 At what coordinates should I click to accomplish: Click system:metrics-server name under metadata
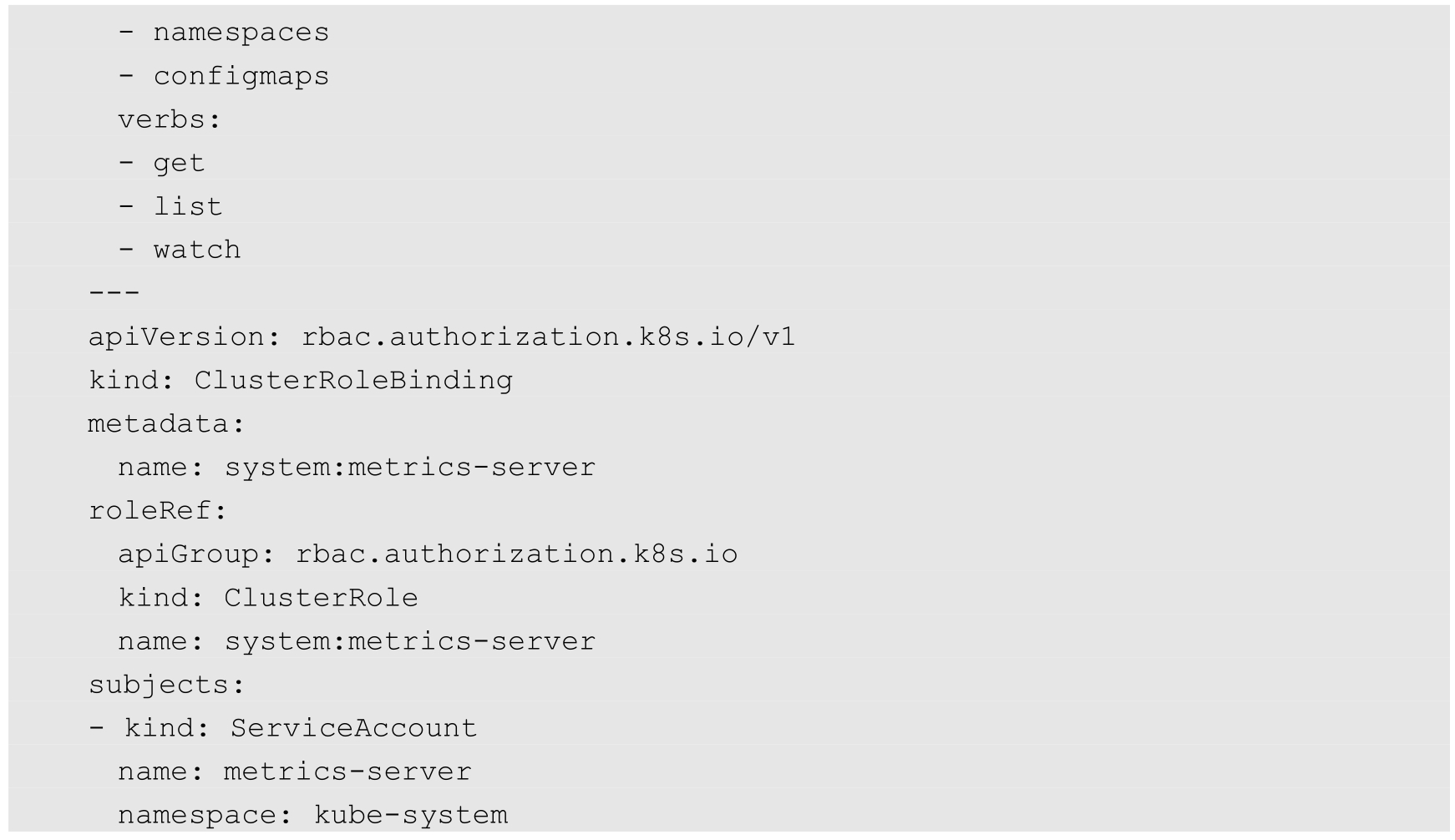409,467
